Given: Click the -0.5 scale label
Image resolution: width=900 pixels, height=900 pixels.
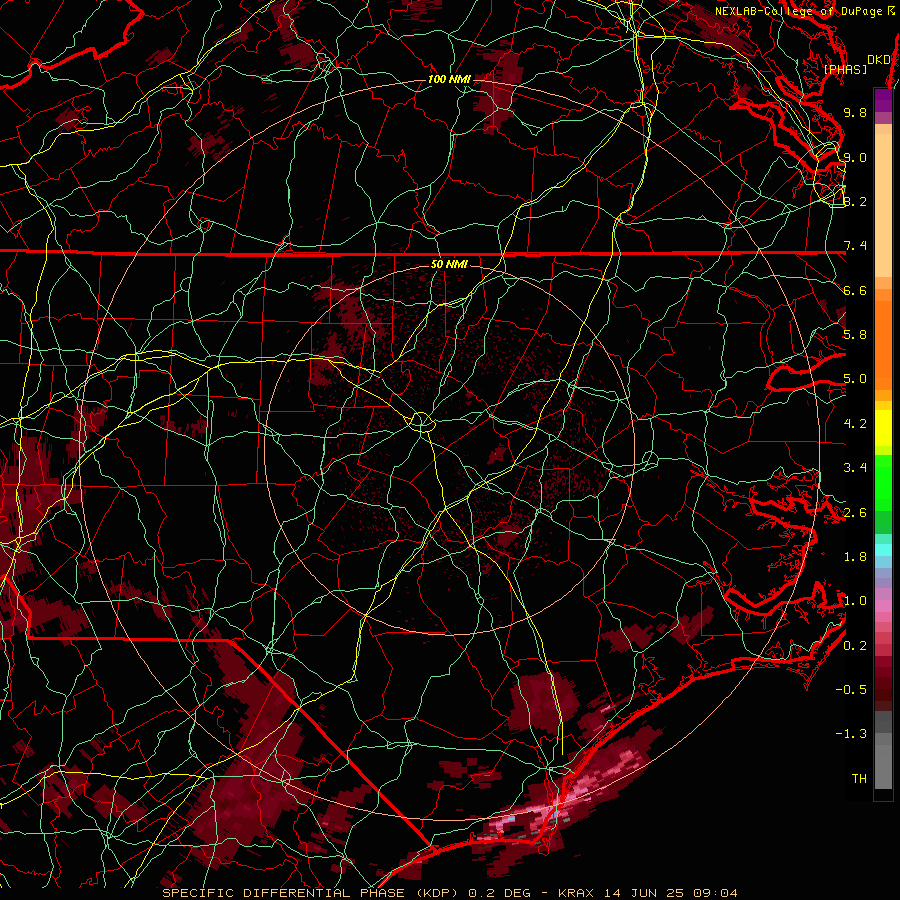Looking at the screenshot, I should coord(851,690).
